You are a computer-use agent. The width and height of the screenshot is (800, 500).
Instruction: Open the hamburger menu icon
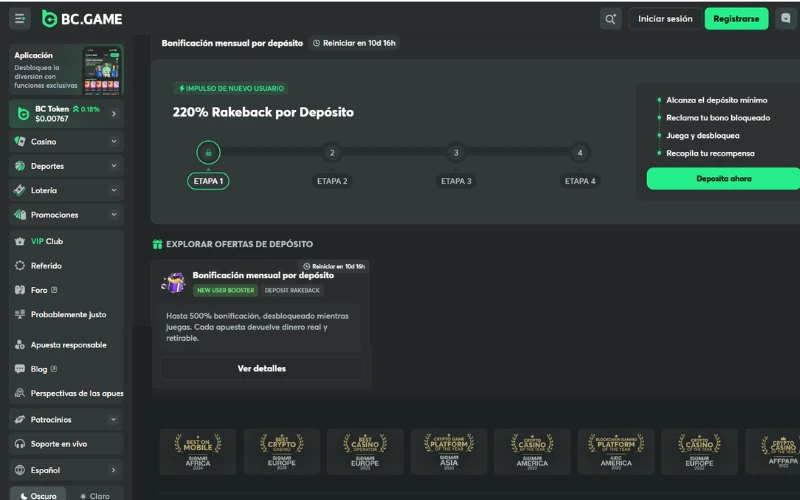pyautogui.click(x=20, y=19)
